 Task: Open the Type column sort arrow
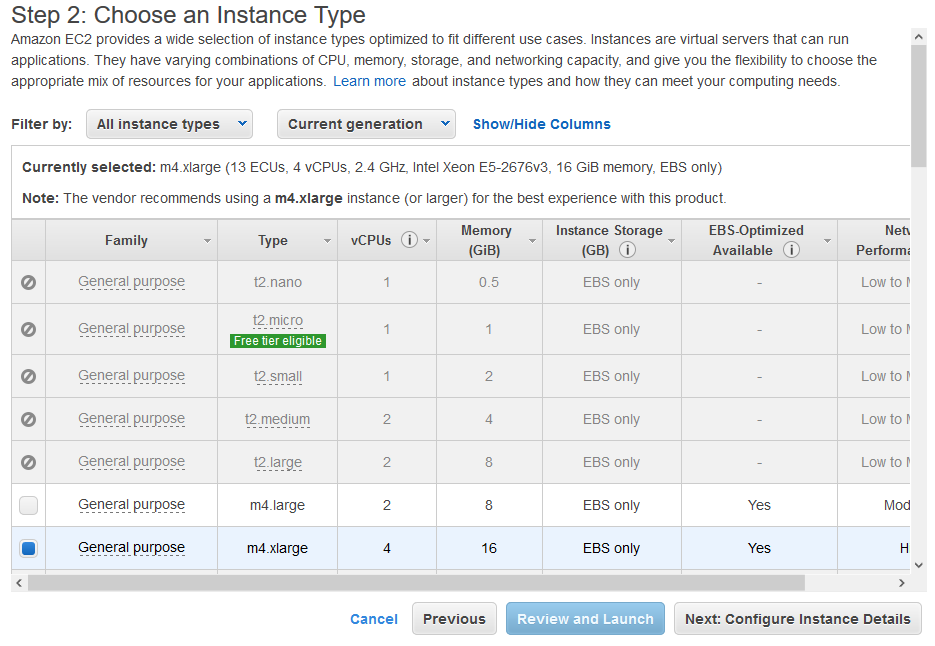click(x=327, y=241)
